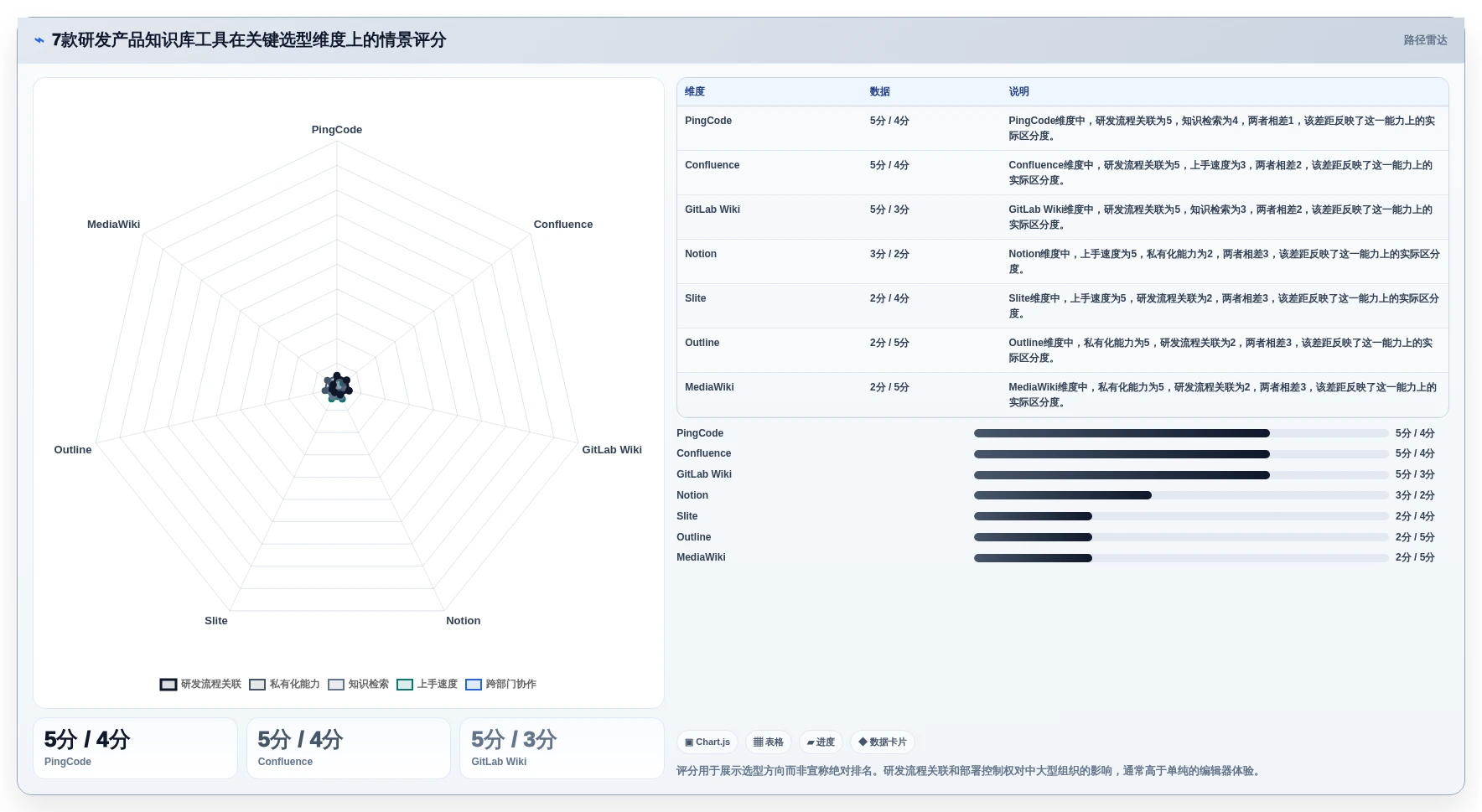
Task: Select the Confluence table row name
Action: [x=712, y=165]
